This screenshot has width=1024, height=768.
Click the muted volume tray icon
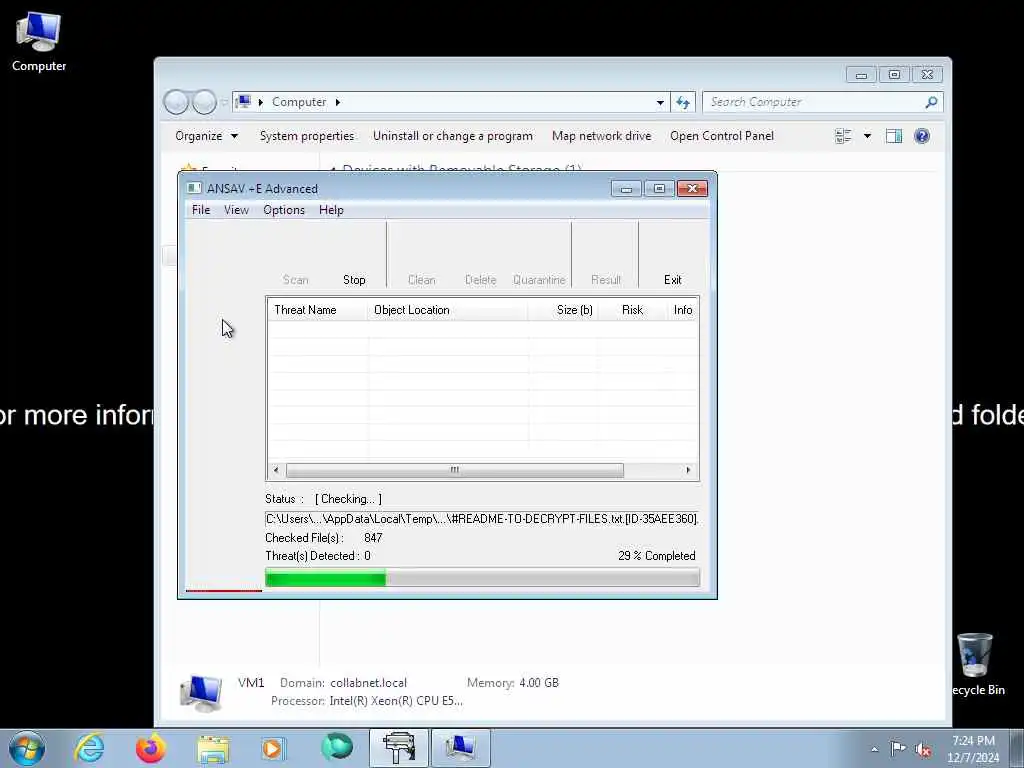(x=923, y=749)
